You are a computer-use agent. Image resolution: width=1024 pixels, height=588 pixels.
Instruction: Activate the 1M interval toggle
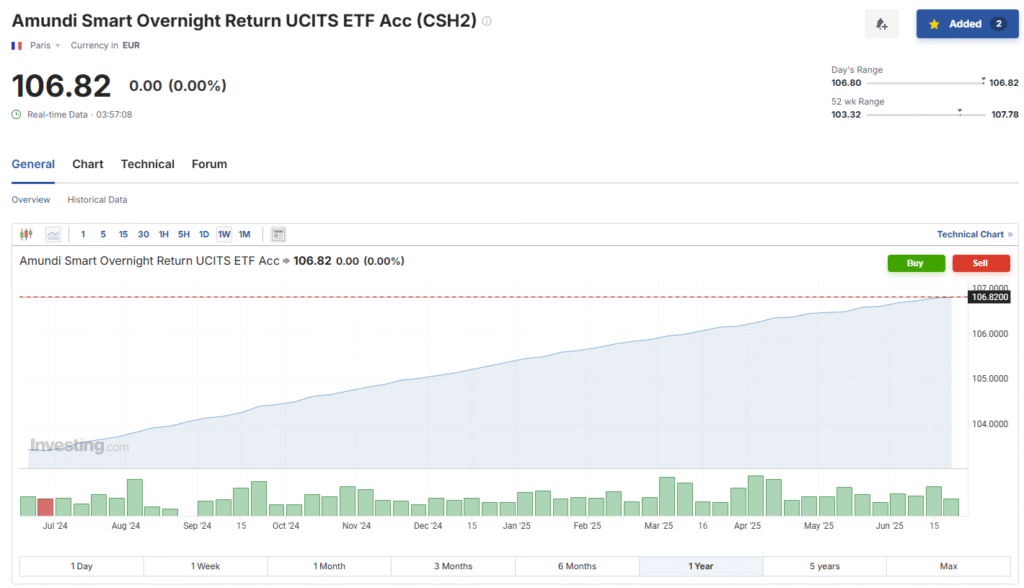(245, 233)
